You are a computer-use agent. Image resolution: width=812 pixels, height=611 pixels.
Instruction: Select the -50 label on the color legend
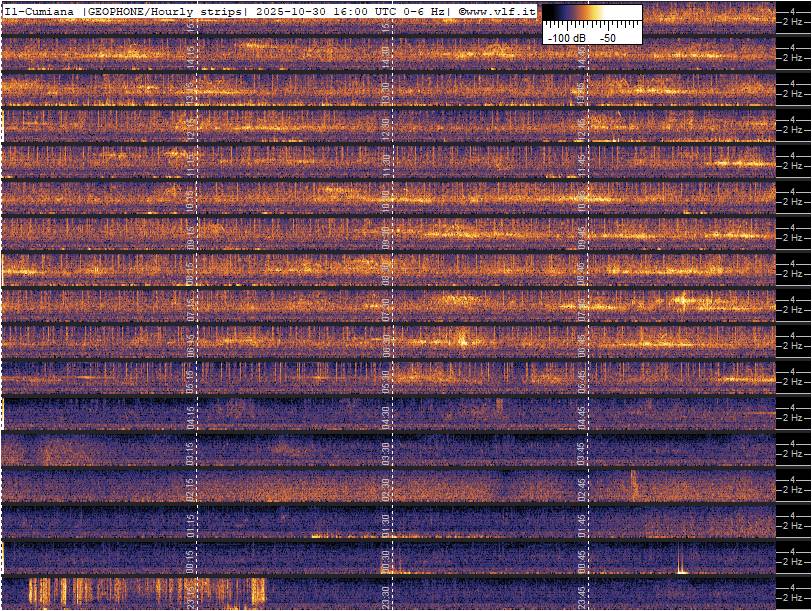pos(607,37)
